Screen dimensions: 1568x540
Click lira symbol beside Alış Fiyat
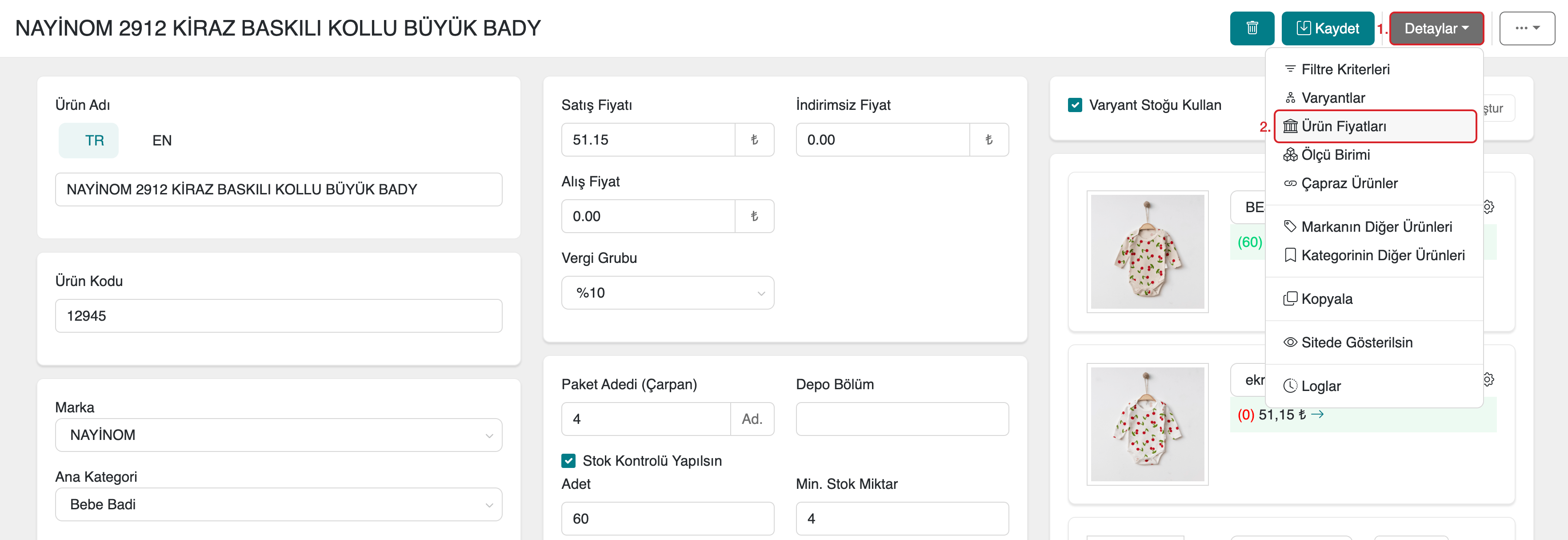click(754, 216)
